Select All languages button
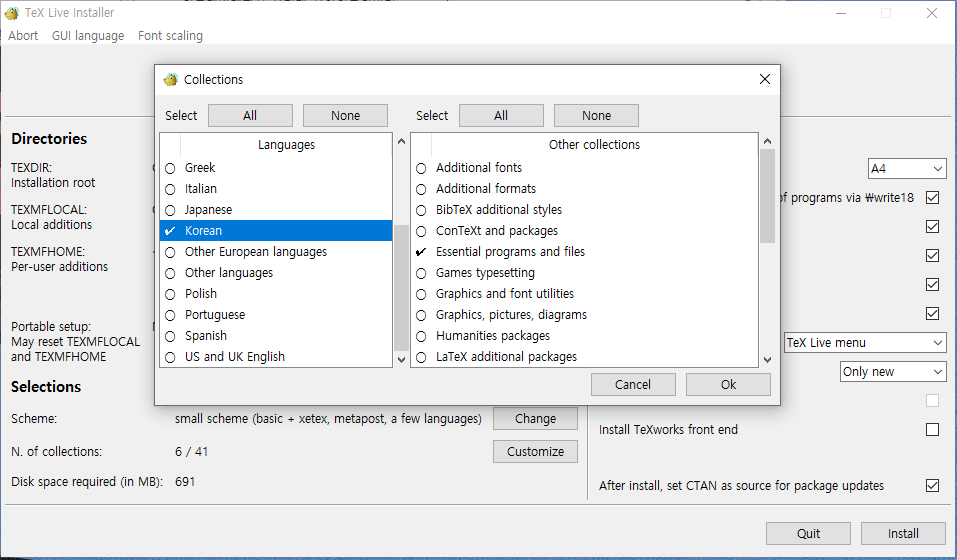The width and height of the screenshot is (957, 560). 250,116
